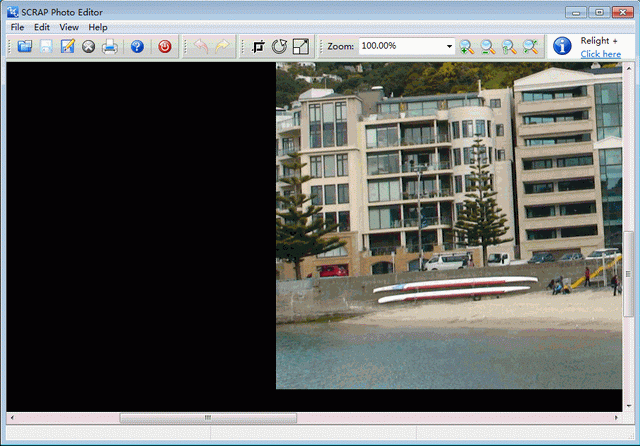Click the zoom in magnifier icon
This screenshot has width=640, height=446.
pyautogui.click(x=467, y=47)
